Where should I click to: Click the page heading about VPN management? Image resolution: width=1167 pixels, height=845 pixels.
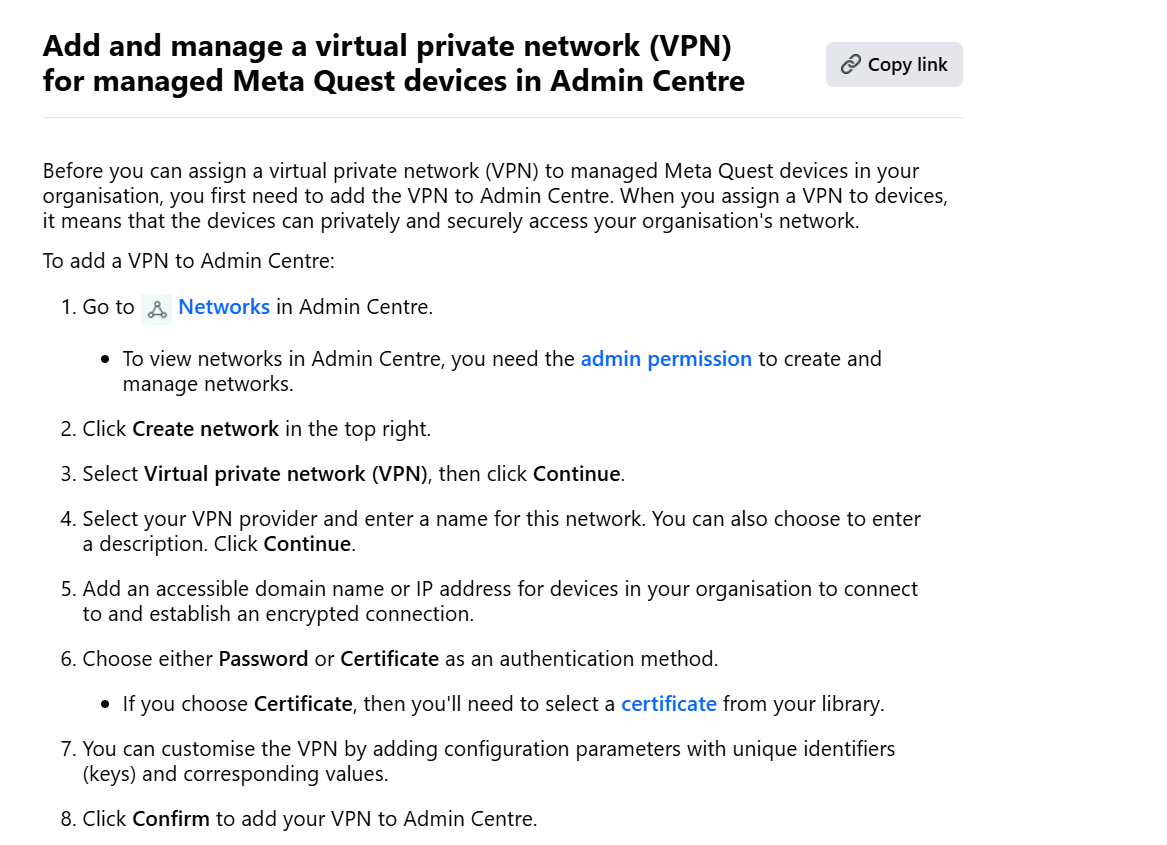(x=393, y=62)
